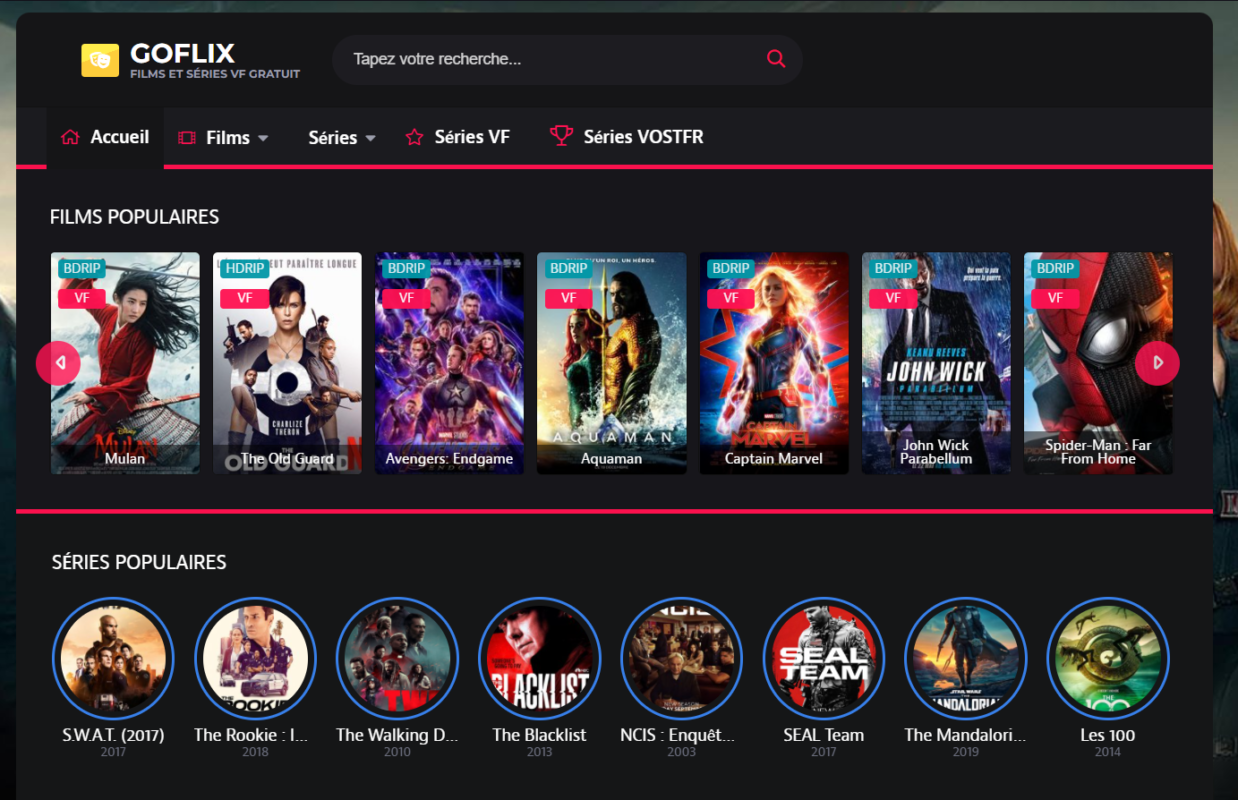Screen dimensions: 1238x800
Task: Open The Blacklist series circle image
Action: pos(539,658)
